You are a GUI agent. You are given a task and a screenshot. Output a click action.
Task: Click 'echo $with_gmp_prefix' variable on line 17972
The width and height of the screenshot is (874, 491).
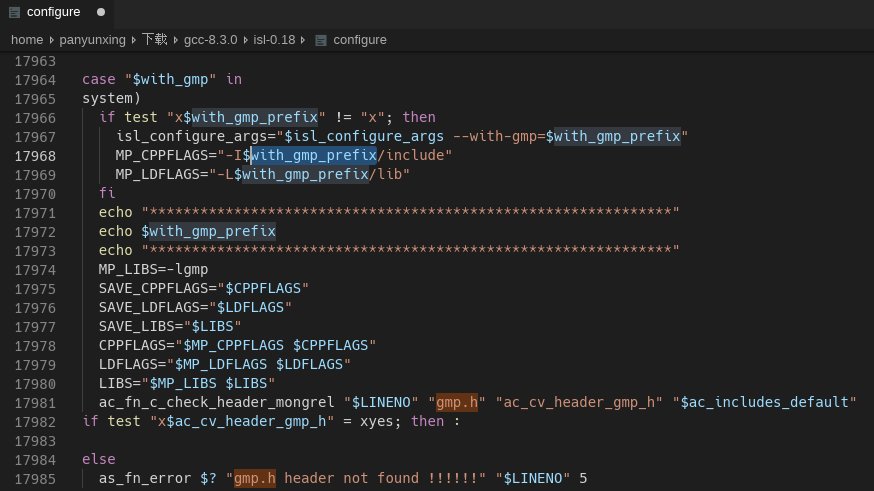pyautogui.click(x=208, y=231)
